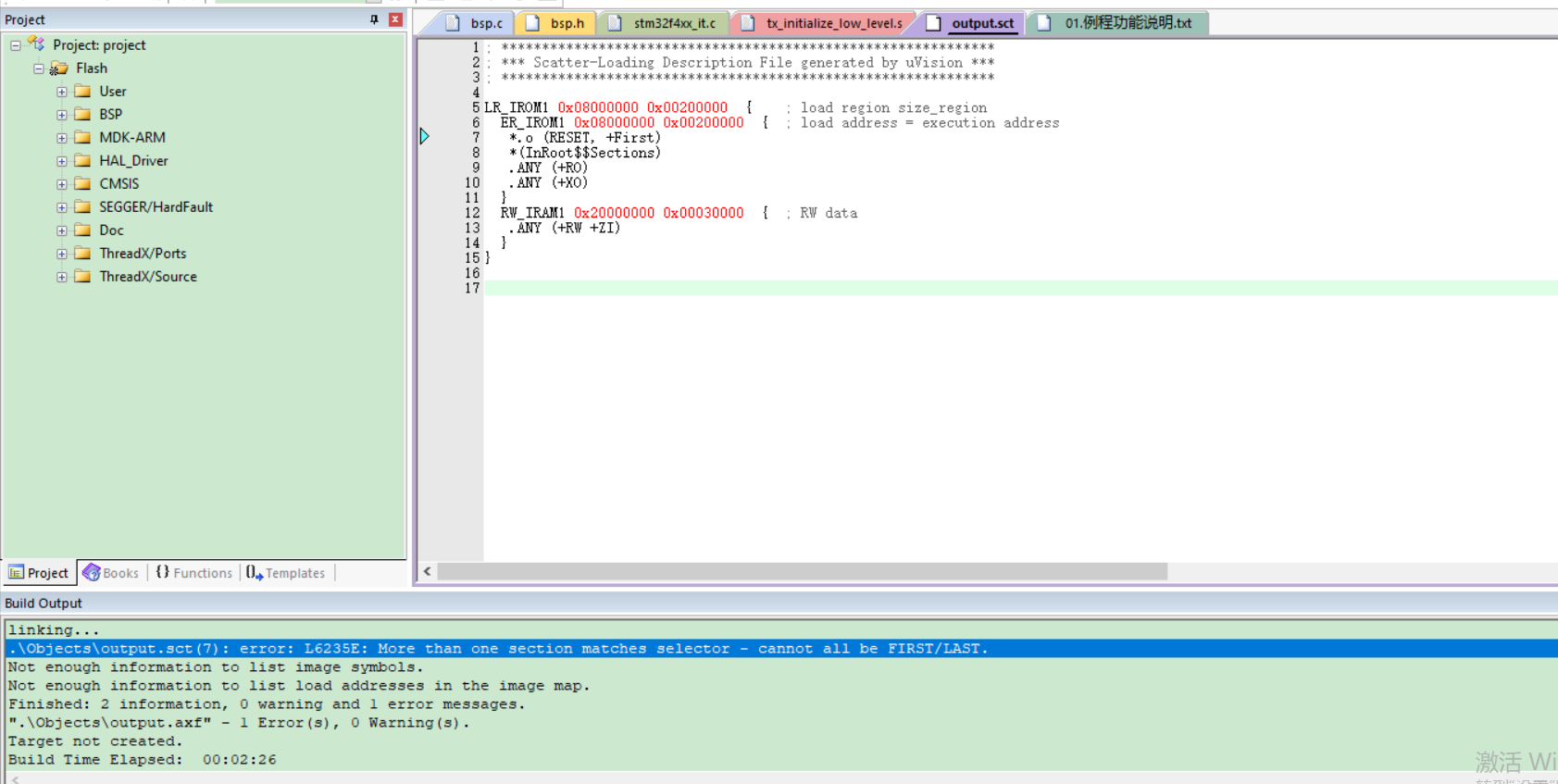Click the Flash target icon

pos(59,68)
